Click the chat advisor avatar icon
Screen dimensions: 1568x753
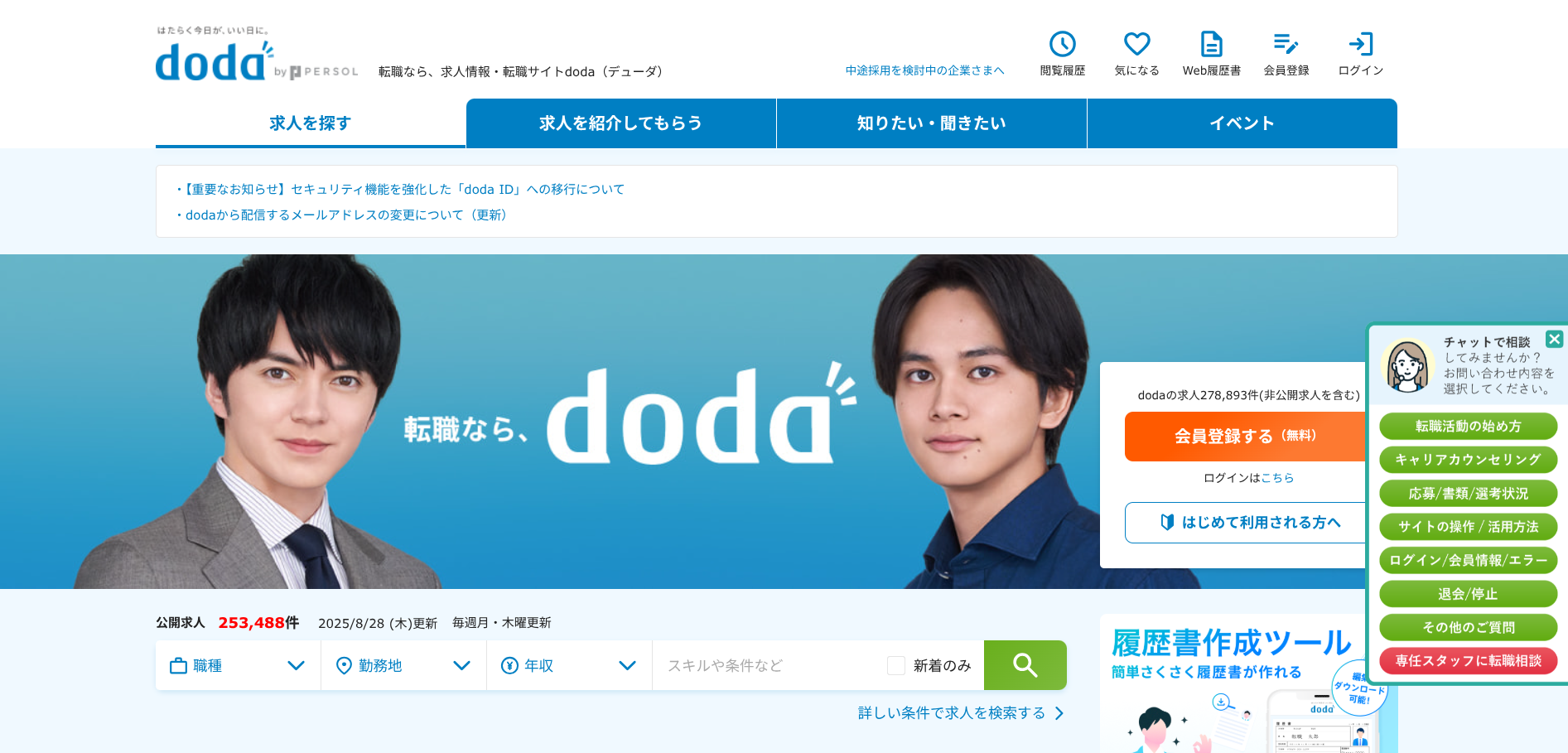coord(1407,365)
